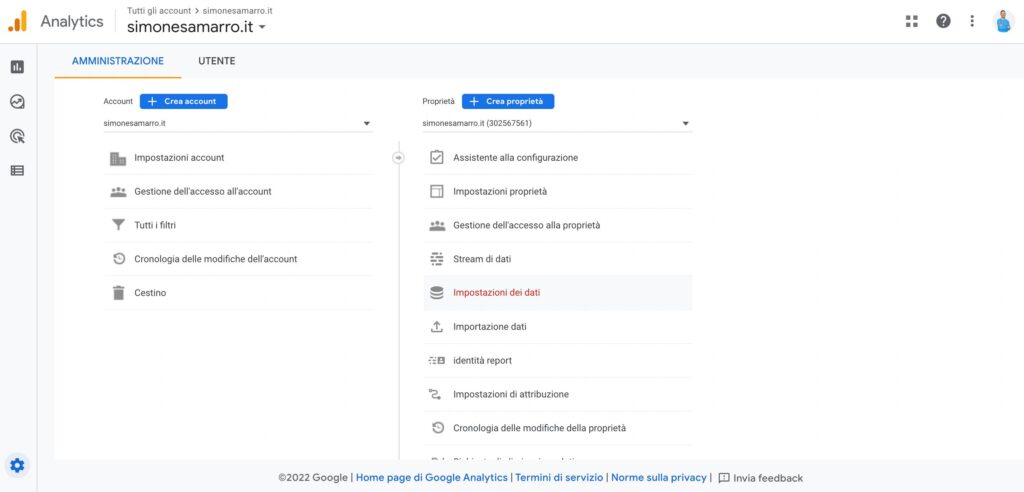Screen dimensions: 1024x492
Task: Switch to the UTENTE tab
Action: tap(217, 61)
